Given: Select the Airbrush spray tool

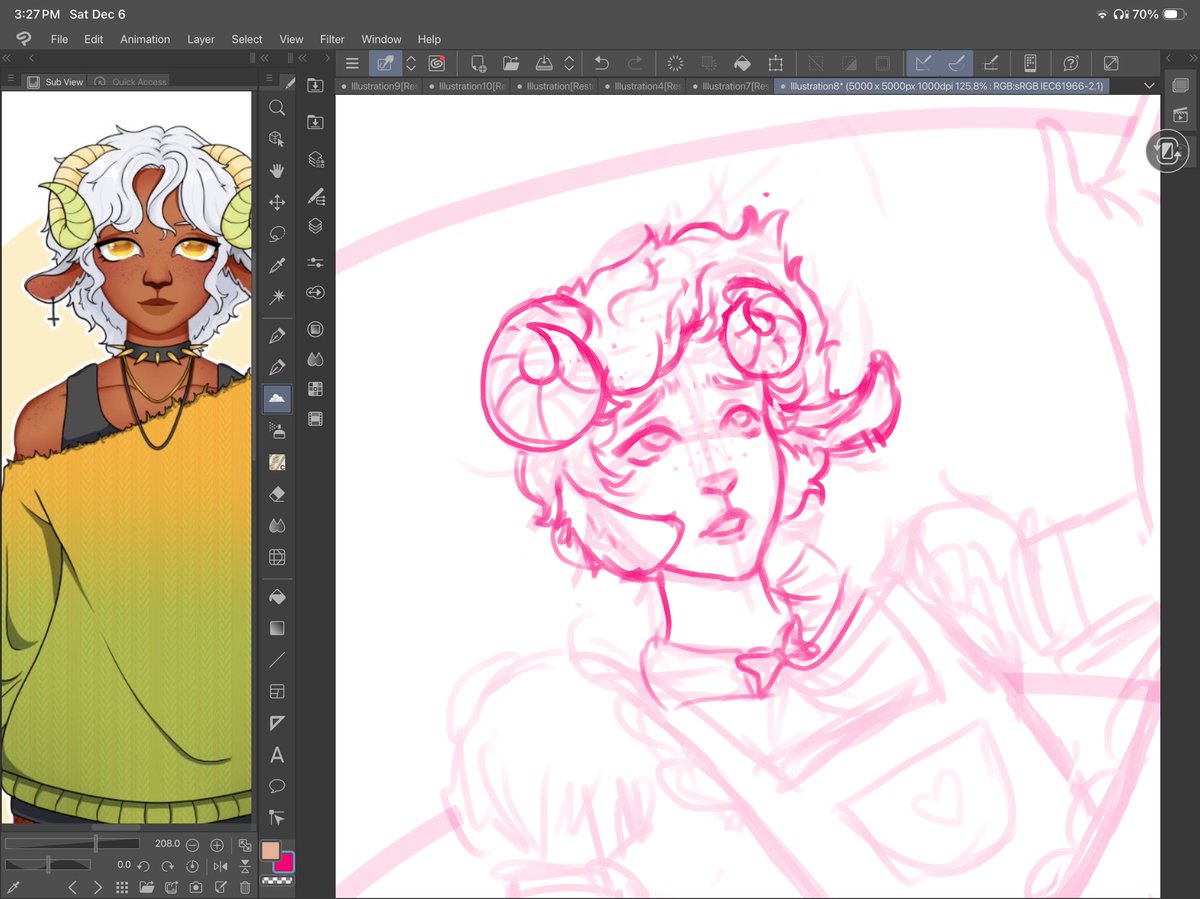Looking at the screenshot, I should click(277, 430).
